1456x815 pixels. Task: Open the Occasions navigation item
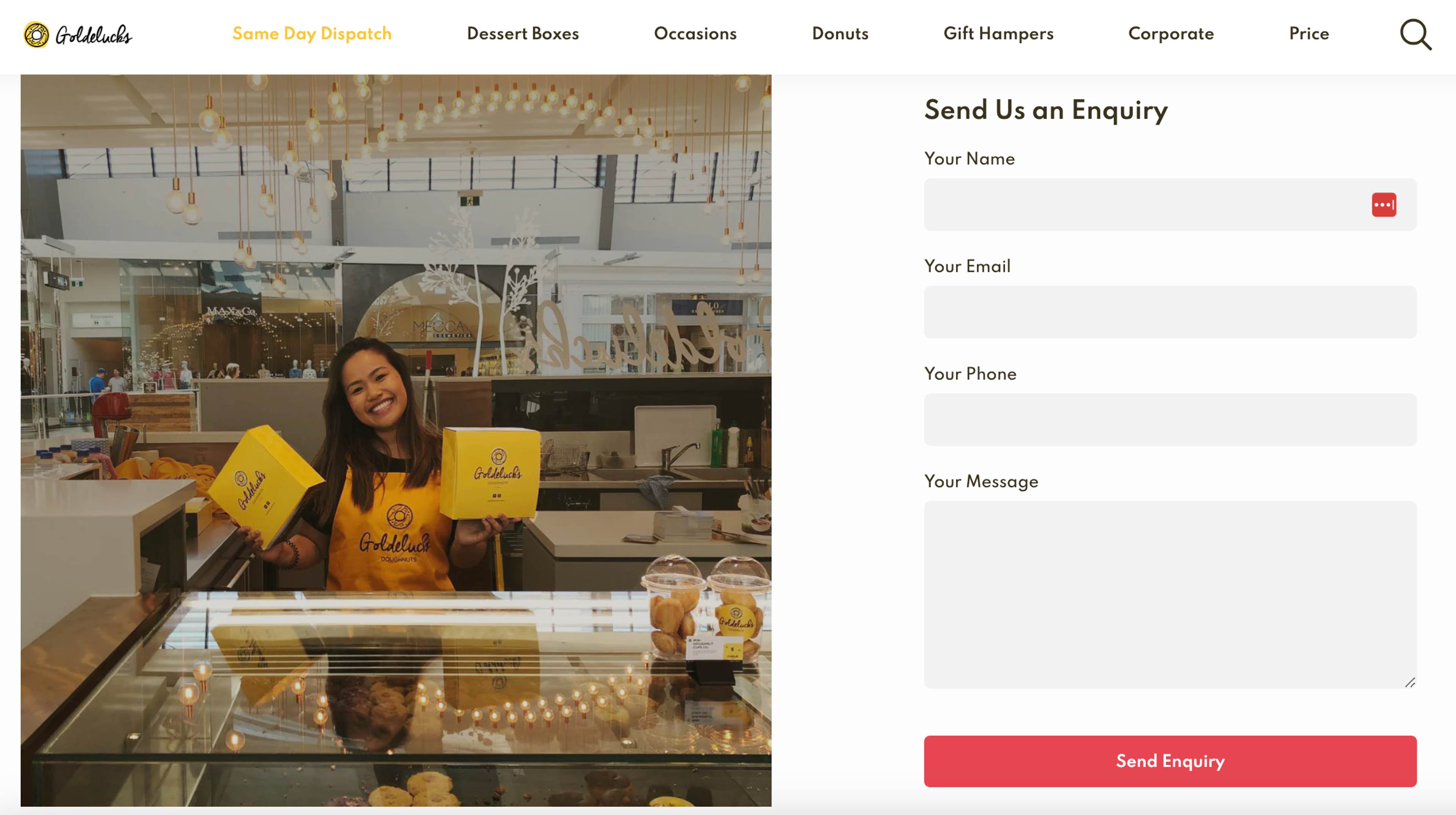click(695, 34)
